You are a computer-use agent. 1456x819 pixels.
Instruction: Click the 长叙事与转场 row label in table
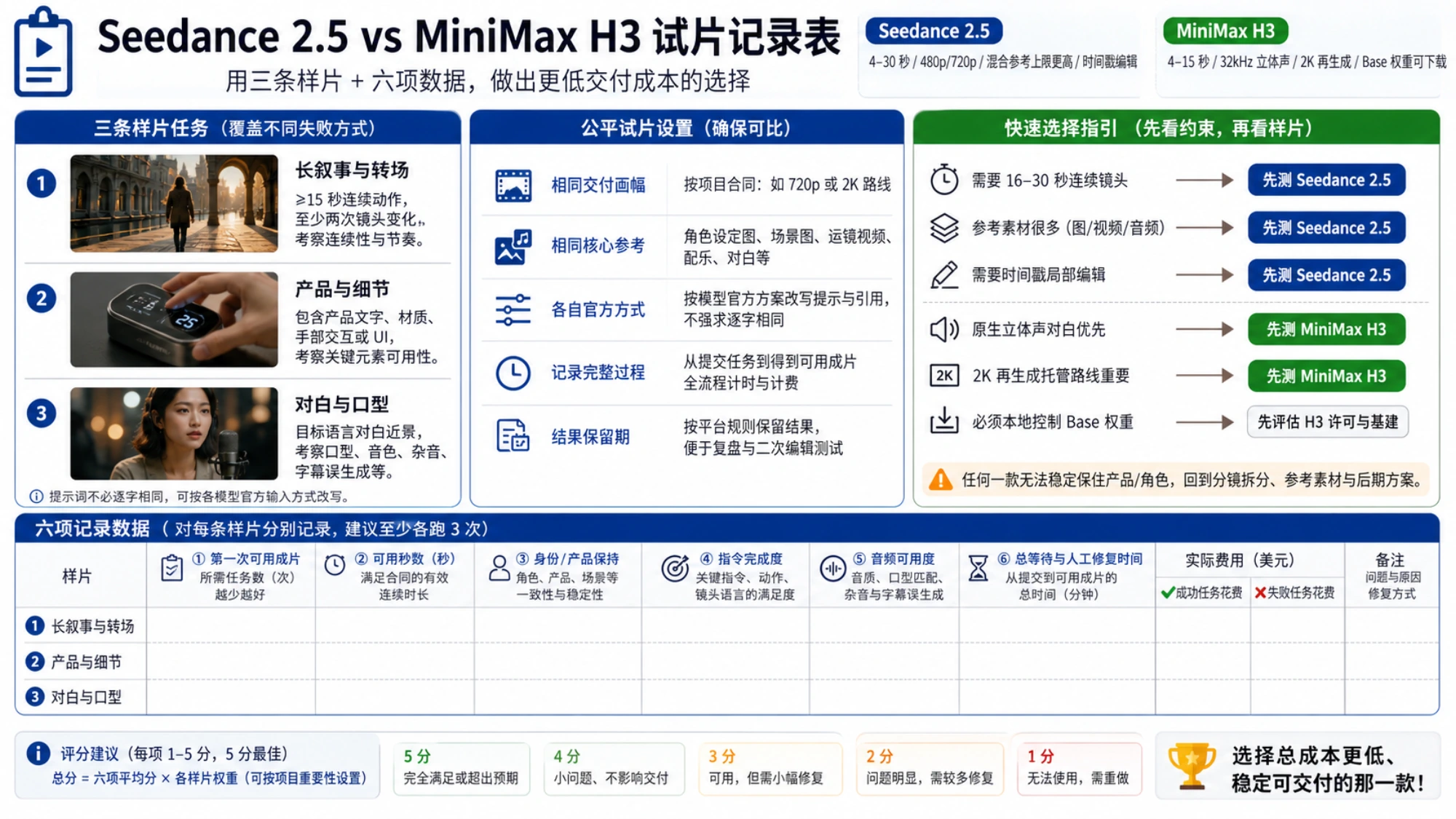click(x=92, y=626)
